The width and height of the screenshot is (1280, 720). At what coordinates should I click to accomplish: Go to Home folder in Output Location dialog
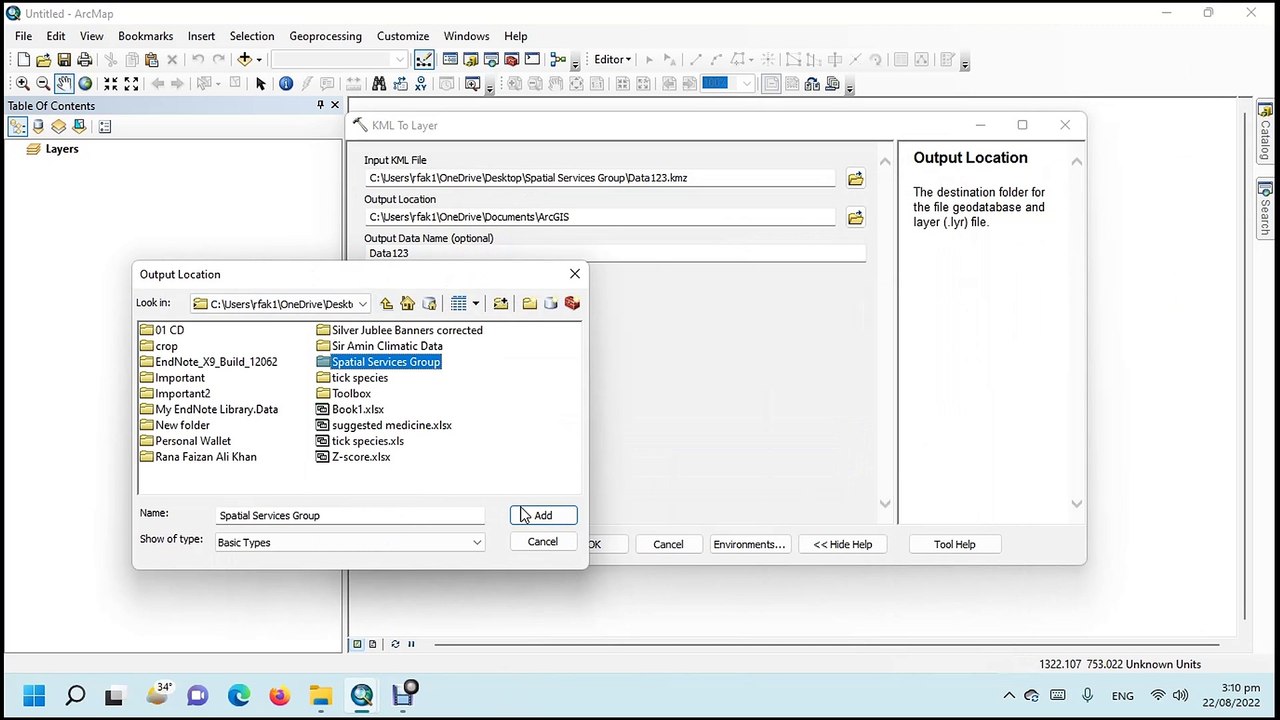(407, 303)
